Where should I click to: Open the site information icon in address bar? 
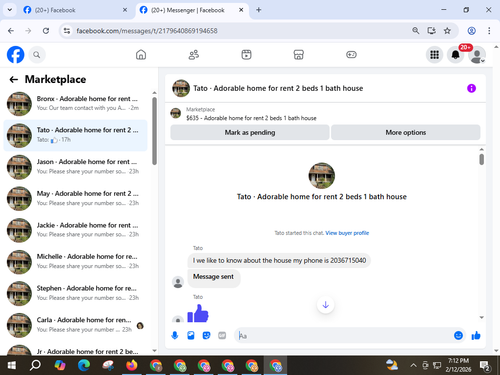[x=67, y=31]
